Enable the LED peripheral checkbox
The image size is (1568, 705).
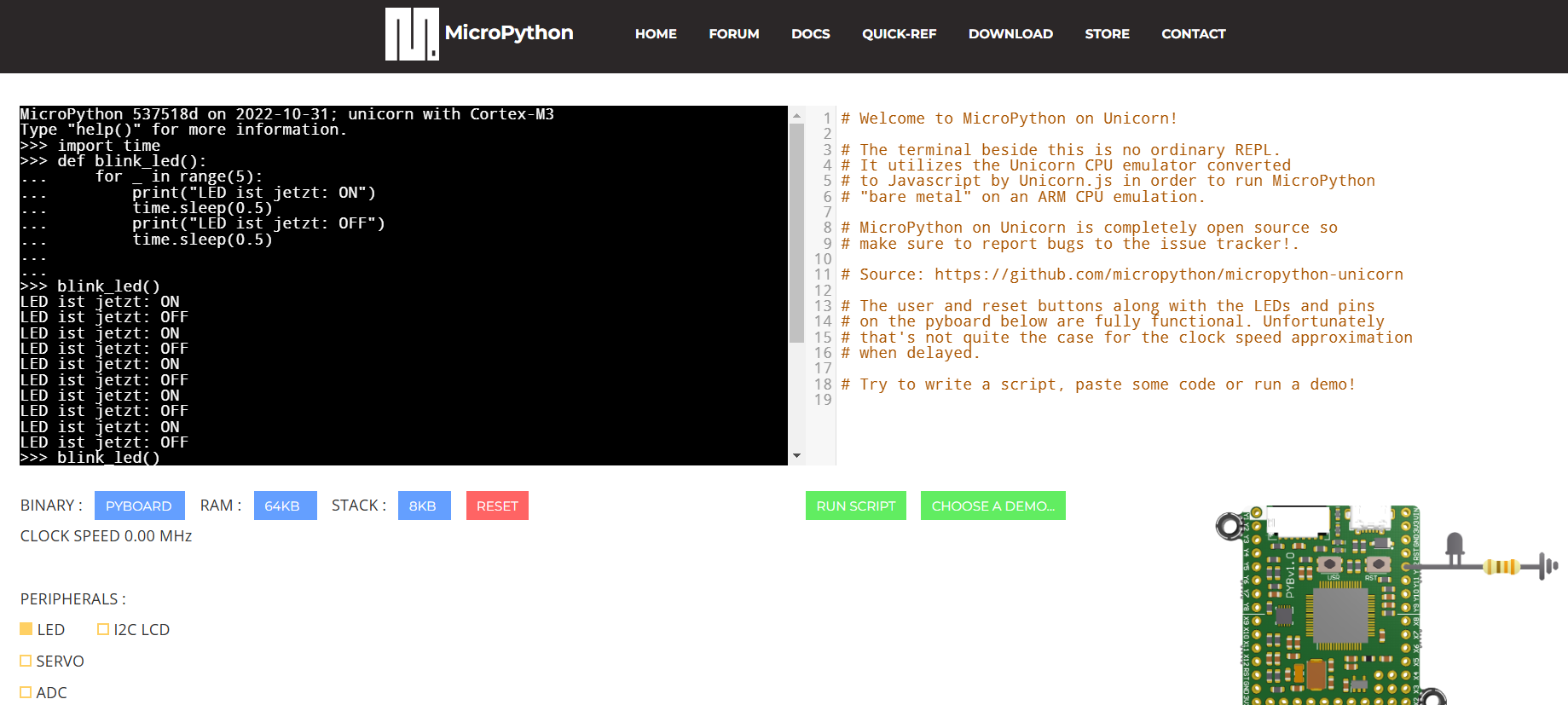coord(26,629)
